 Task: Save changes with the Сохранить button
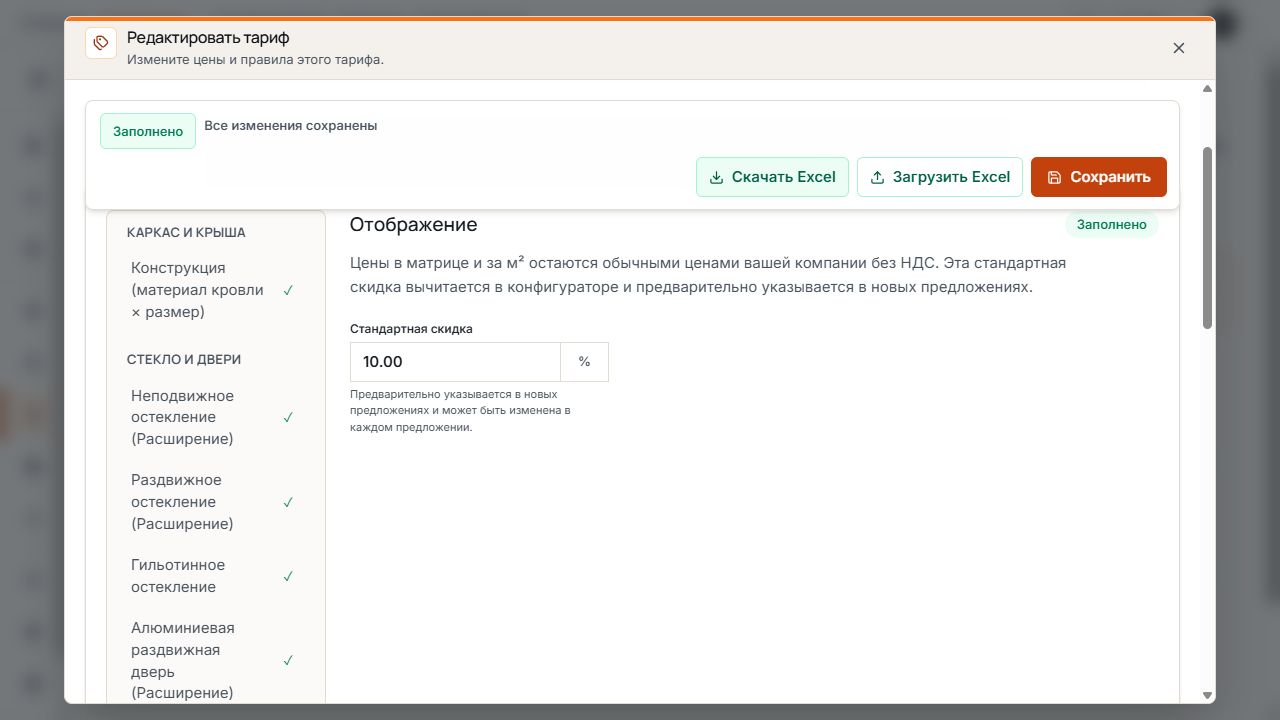pyautogui.click(x=1099, y=177)
